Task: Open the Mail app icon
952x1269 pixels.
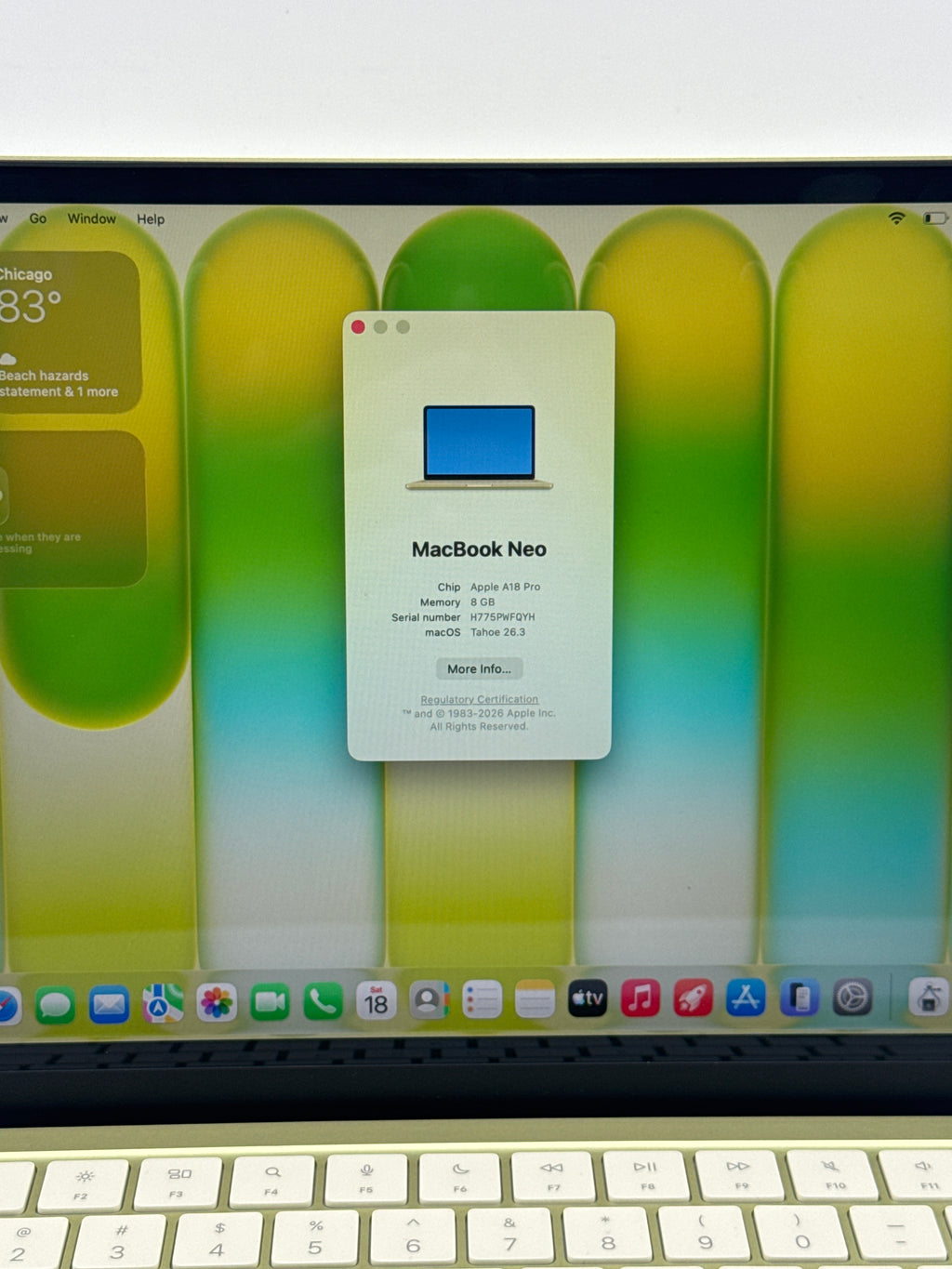Action: (x=109, y=1004)
